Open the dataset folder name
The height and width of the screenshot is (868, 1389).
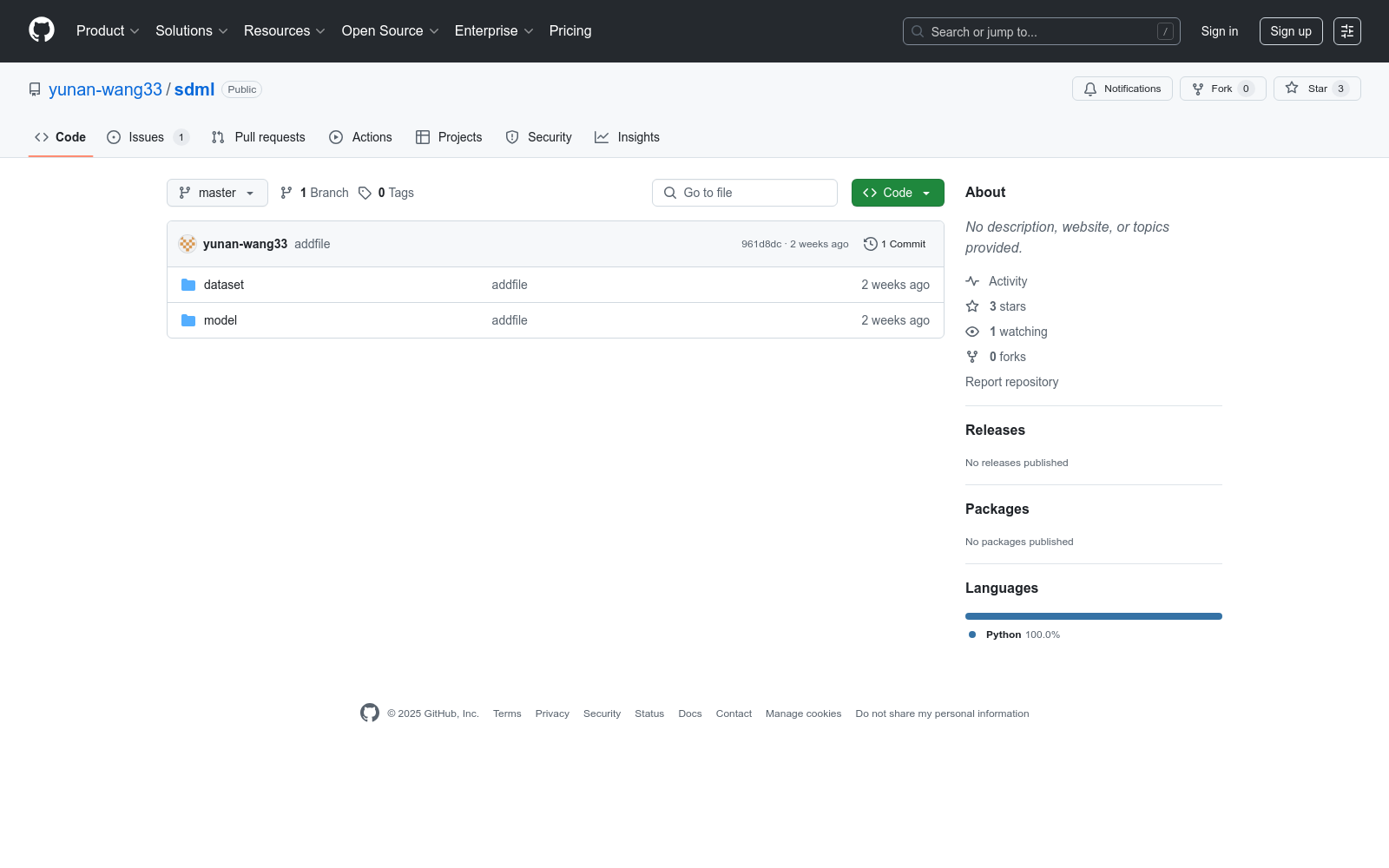pos(224,285)
